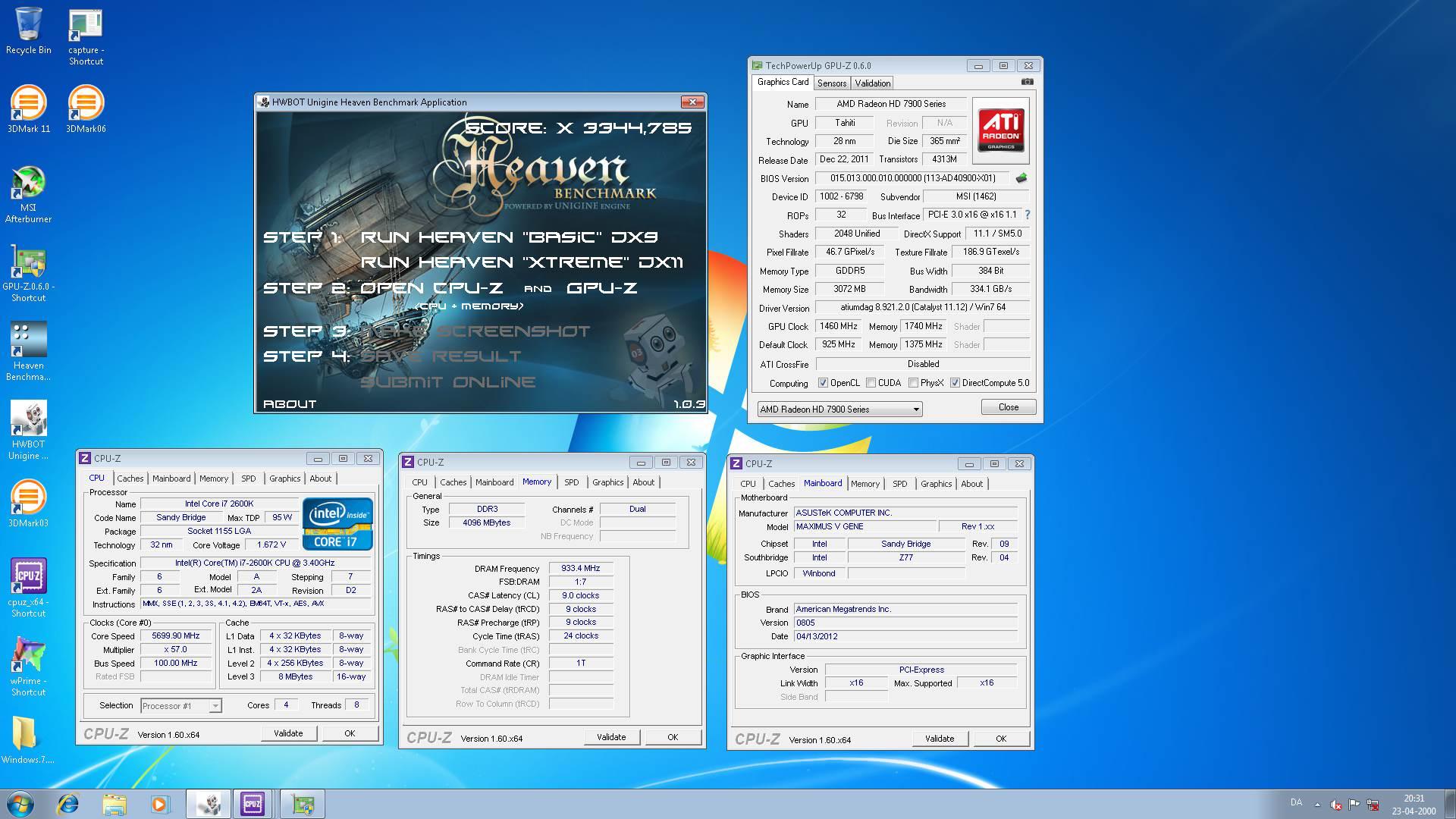
Task: Click the DA language indicator
Action: click(x=1296, y=802)
